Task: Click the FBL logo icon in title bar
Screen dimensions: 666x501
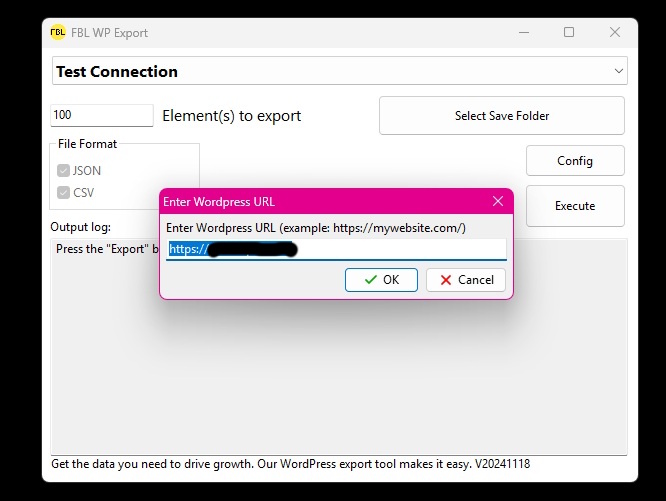Action: pos(58,32)
